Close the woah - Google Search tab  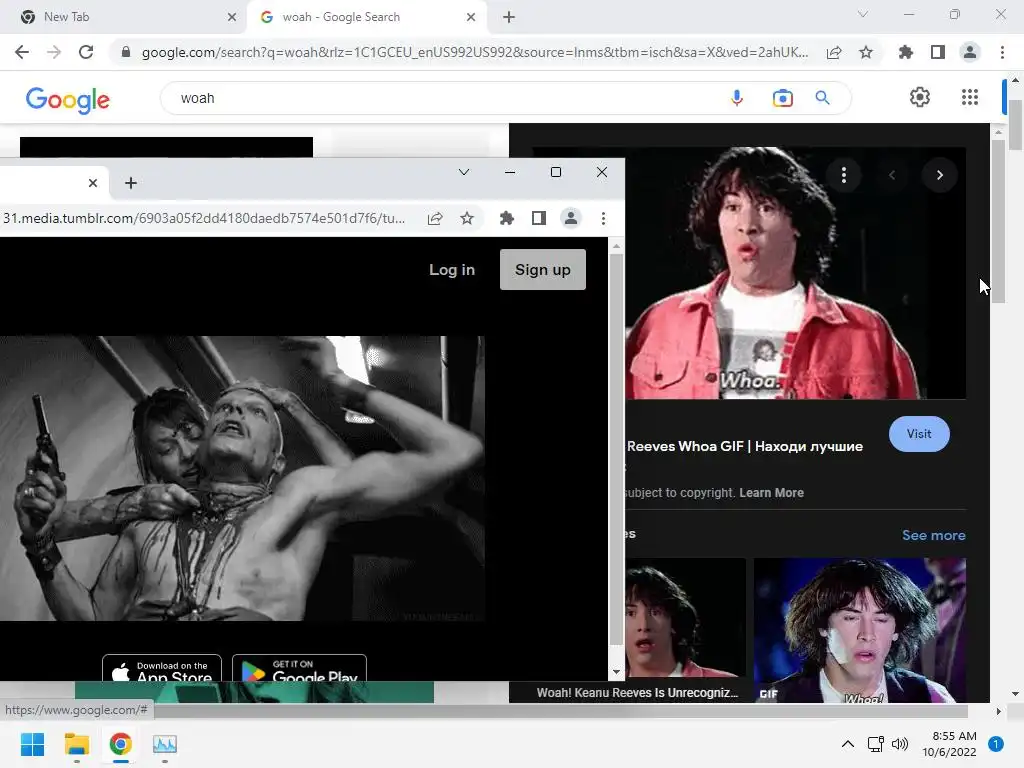click(471, 17)
